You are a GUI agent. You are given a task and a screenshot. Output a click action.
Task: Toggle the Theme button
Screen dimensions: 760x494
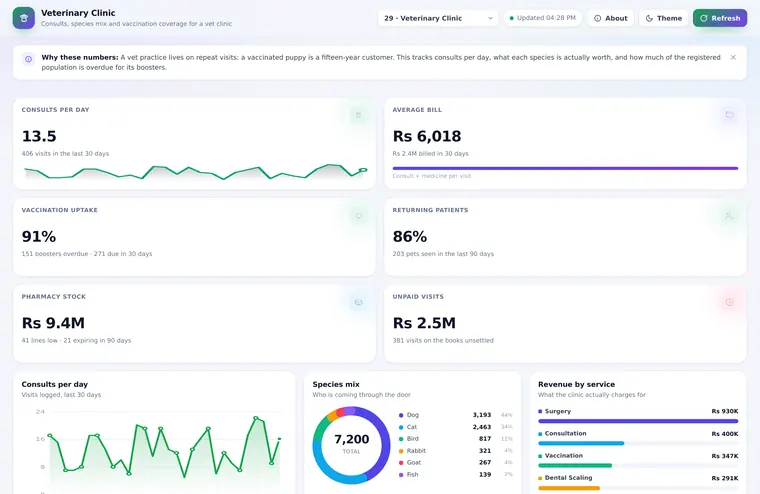[664, 18]
